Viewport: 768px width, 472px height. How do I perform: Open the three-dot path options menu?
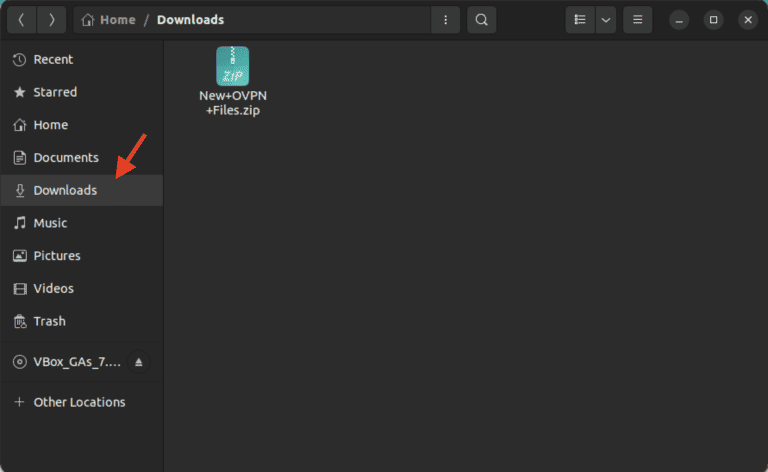pos(445,19)
